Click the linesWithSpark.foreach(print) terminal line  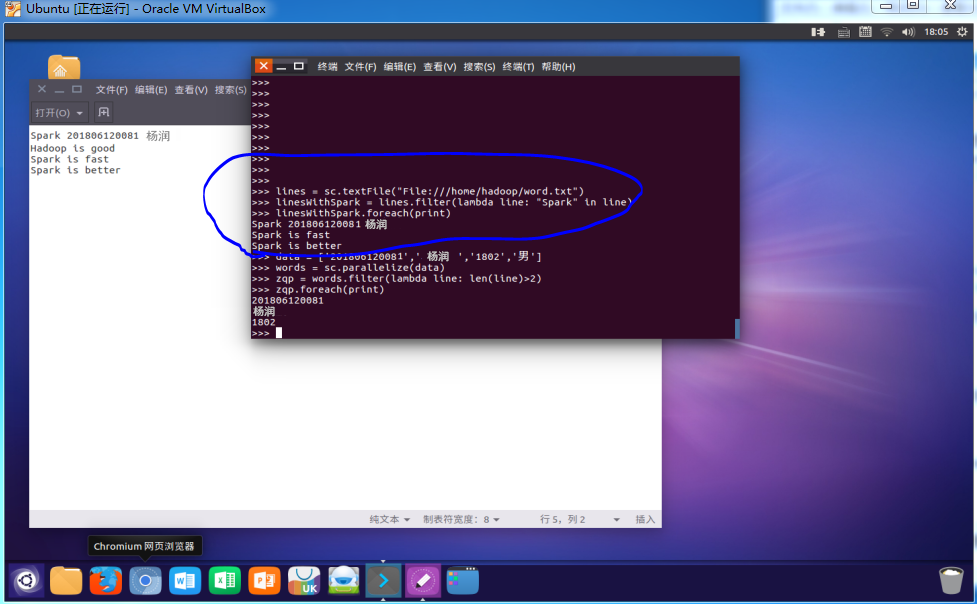pos(351,213)
